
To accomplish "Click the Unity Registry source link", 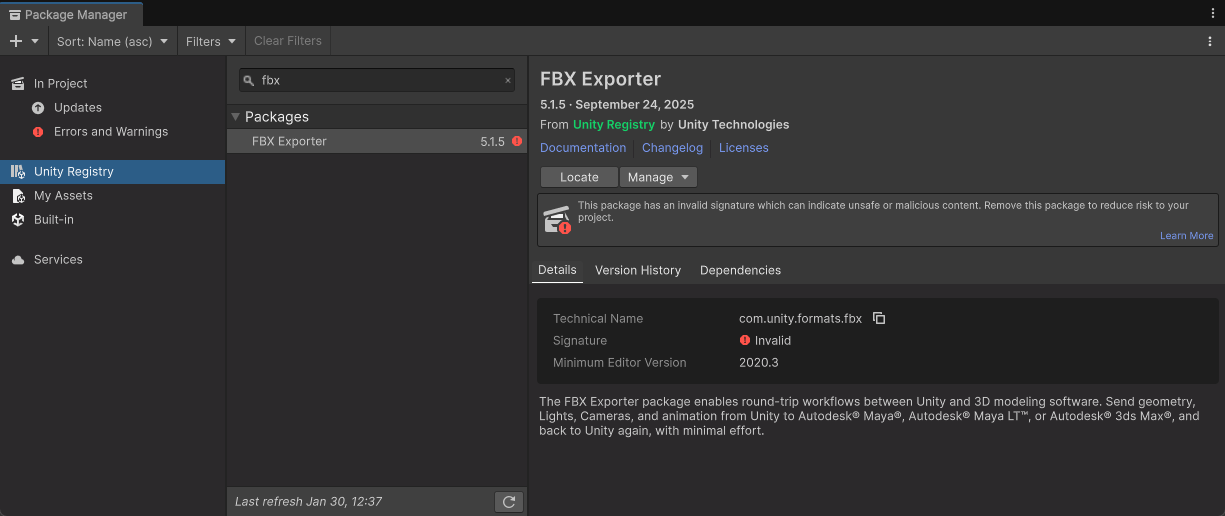I will (614, 124).
